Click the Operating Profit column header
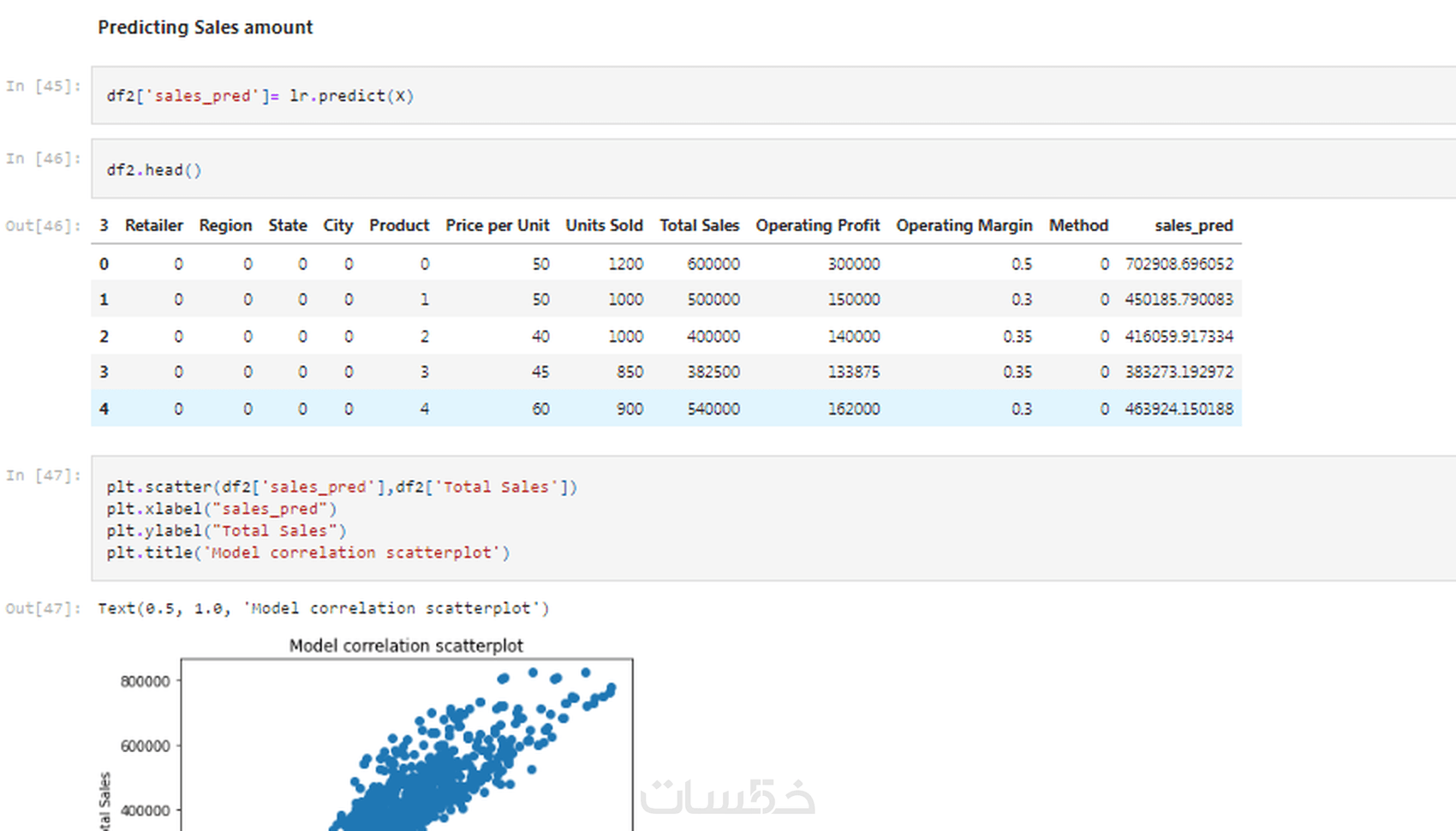 click(x=818, y=225)
